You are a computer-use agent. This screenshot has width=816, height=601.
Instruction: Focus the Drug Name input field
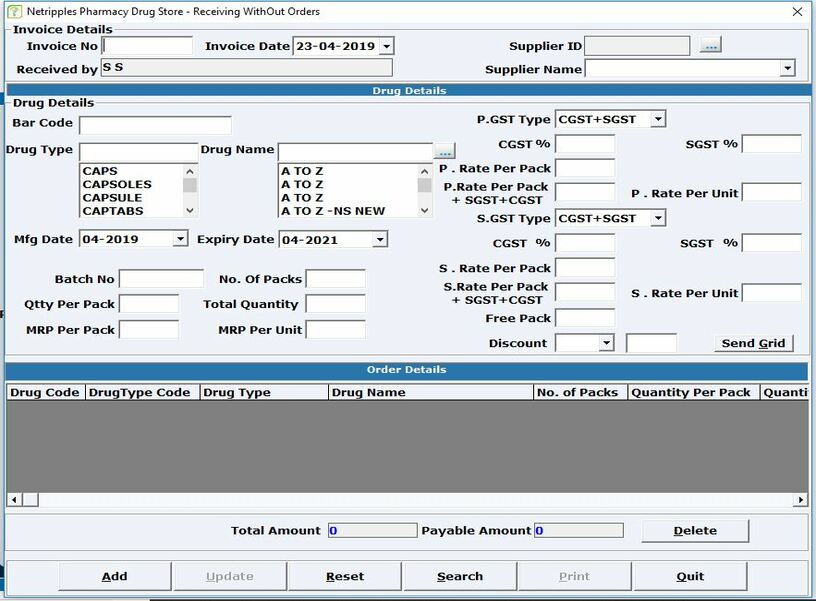coord(355,152)
